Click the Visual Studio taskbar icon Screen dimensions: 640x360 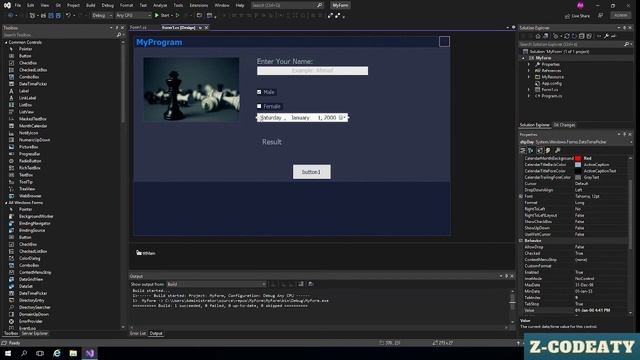[90, 353]
